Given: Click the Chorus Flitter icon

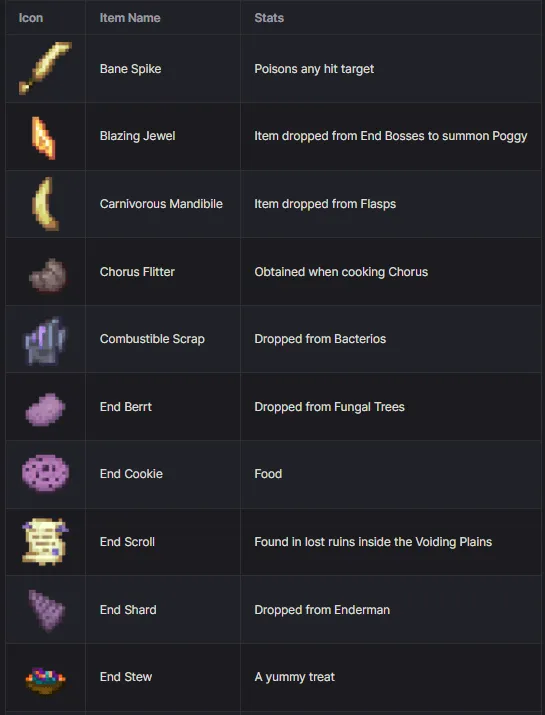Looking at the screenshot, I should coord(48,275).
